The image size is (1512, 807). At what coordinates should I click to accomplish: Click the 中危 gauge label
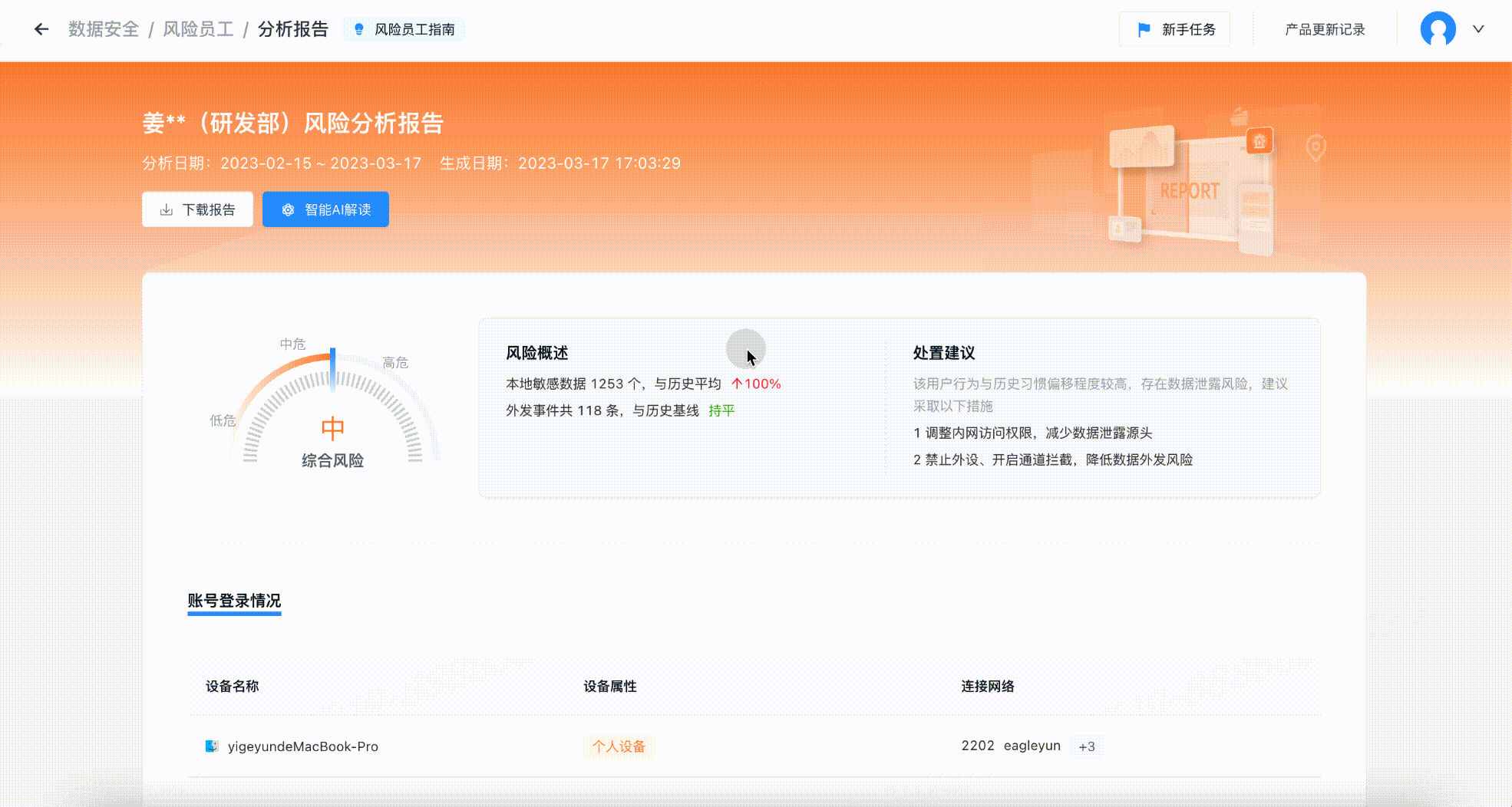[292, 344]
